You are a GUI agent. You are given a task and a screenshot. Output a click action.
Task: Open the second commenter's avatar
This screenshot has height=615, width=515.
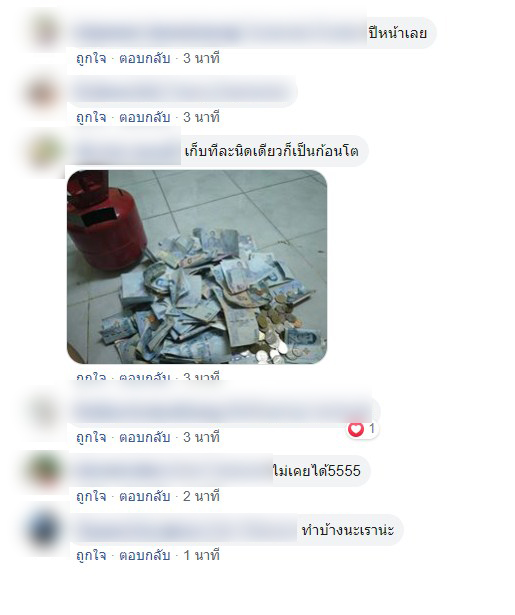tap(44, 93)
